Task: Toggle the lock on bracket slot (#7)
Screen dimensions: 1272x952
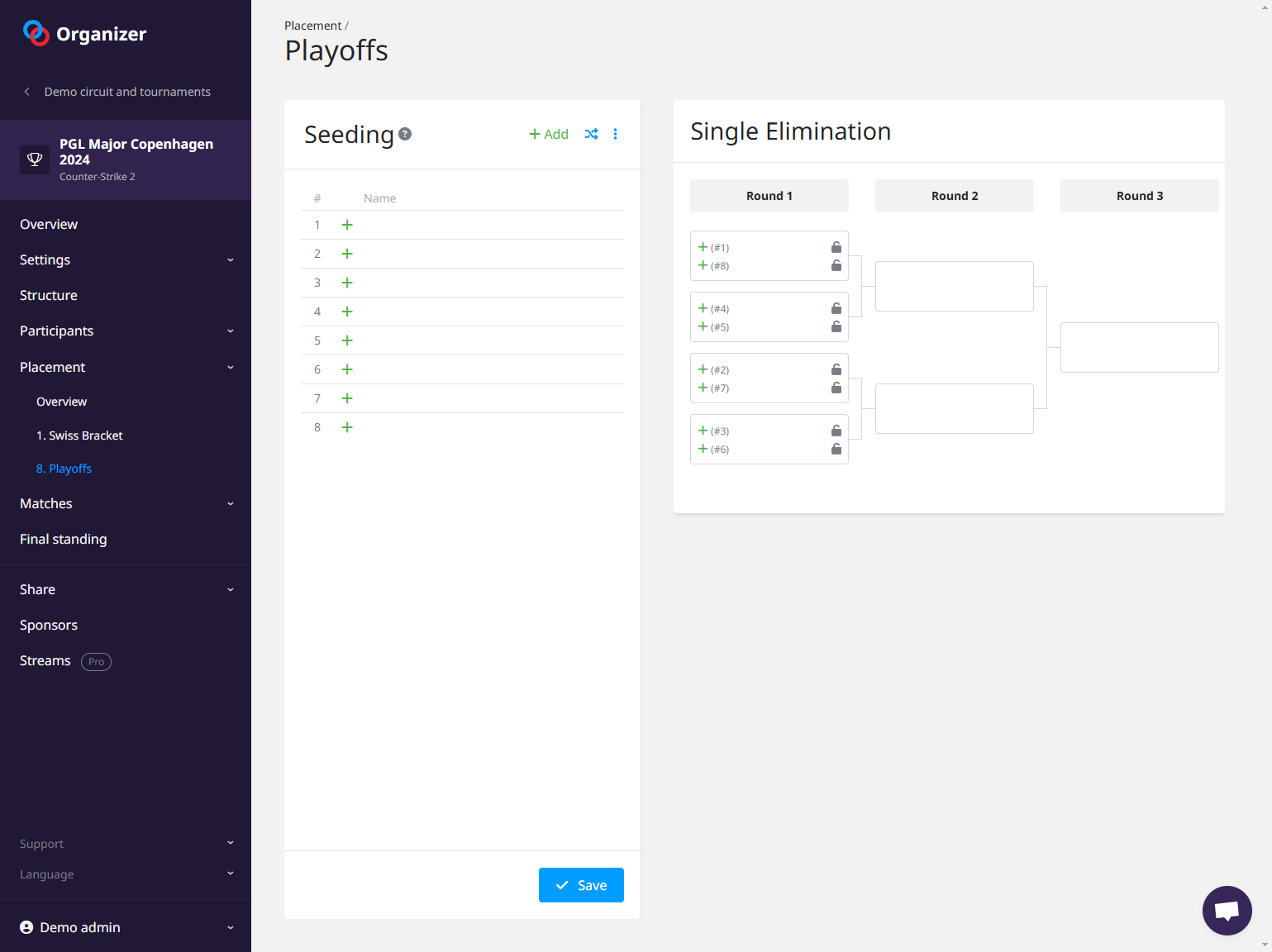Action: (x=836, y=388)
